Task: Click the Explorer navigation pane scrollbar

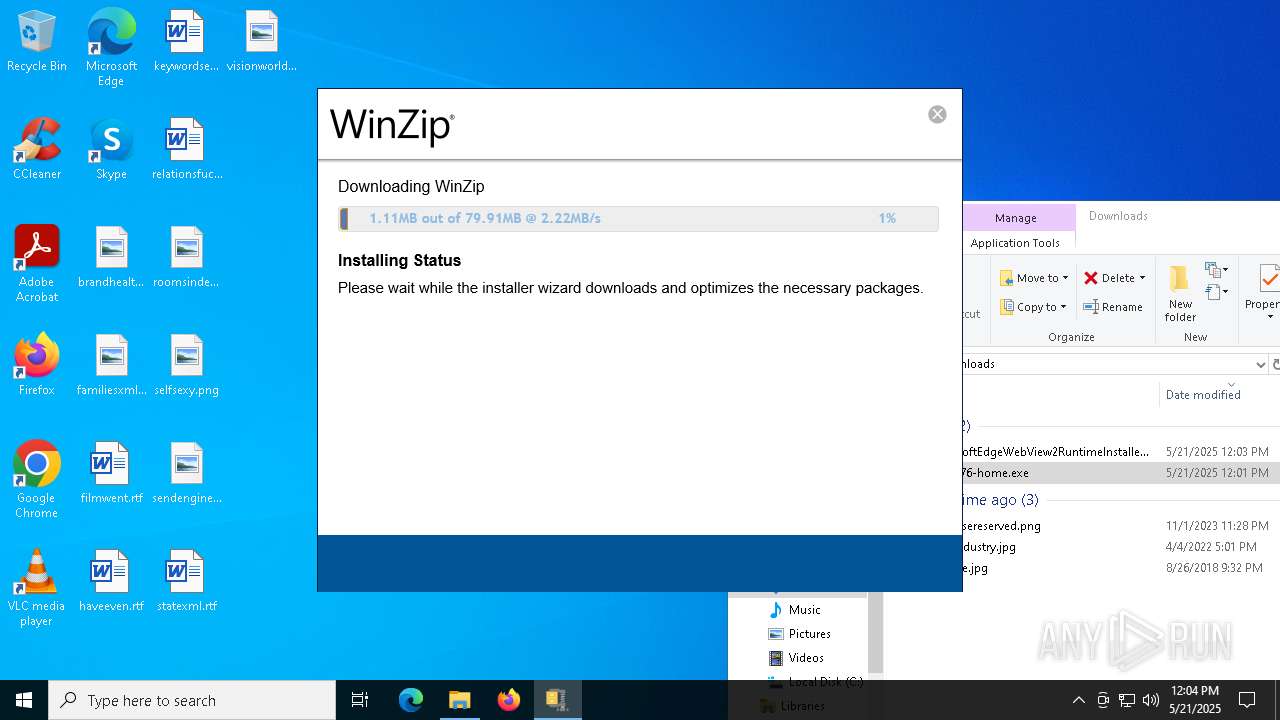Action: point(875,632)
